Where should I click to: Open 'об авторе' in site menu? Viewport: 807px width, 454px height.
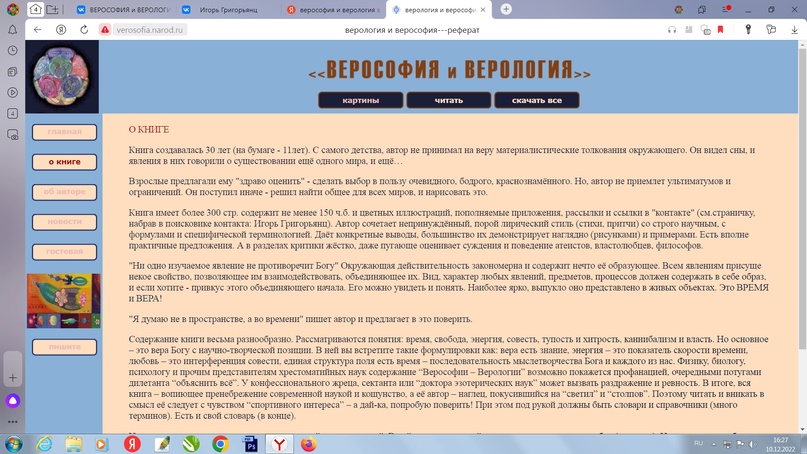64,191
